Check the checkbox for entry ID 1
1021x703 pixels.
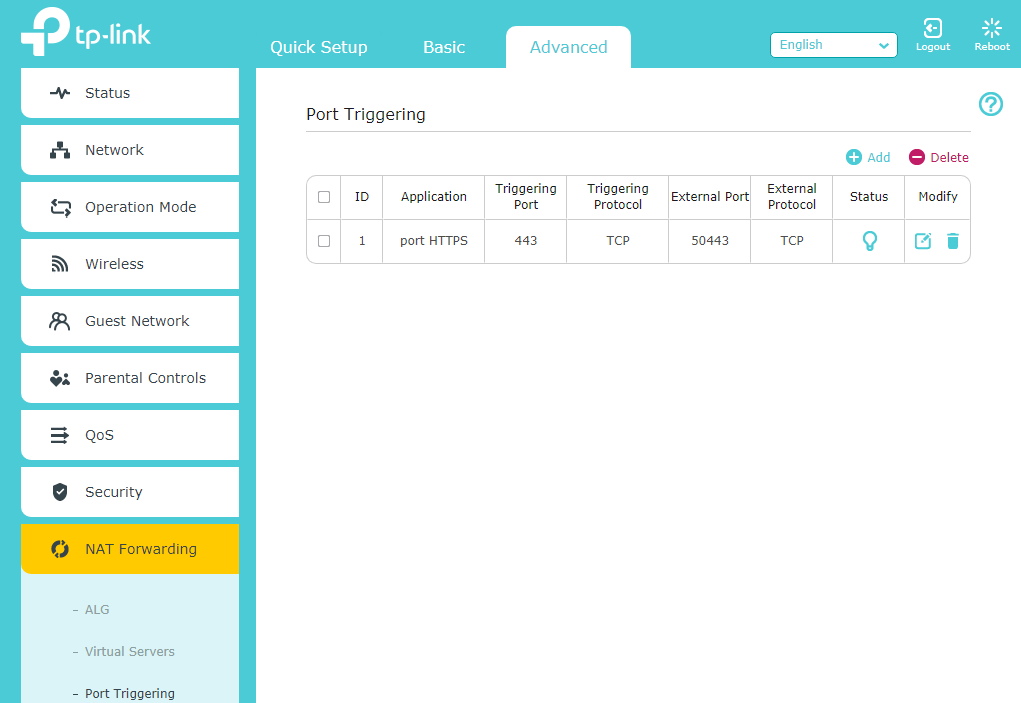tap(324, 241)
